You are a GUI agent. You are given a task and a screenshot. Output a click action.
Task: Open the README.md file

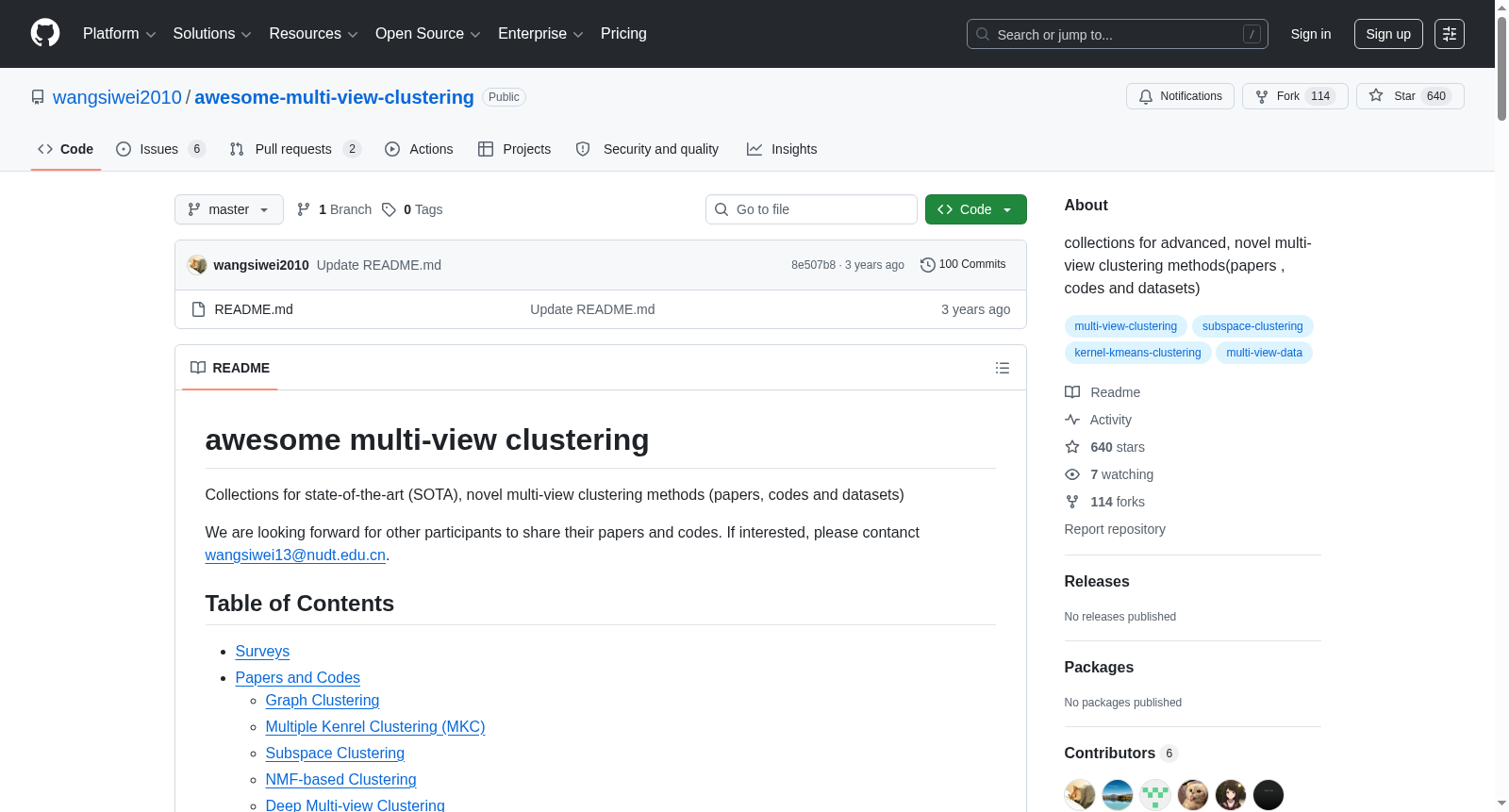point(254,309)
